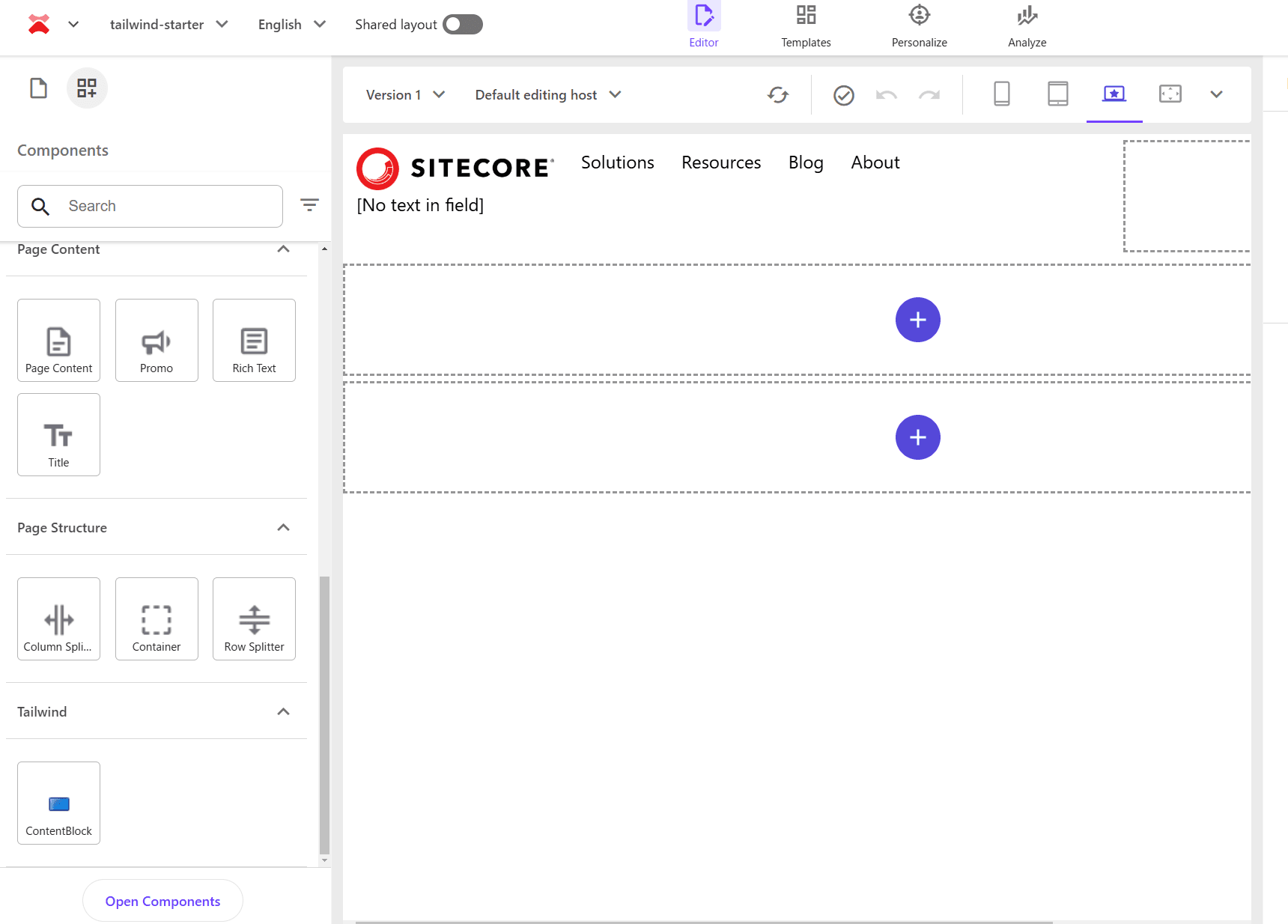Collapse the Page Structure section
1288x924 pixels.
point(283,528)
